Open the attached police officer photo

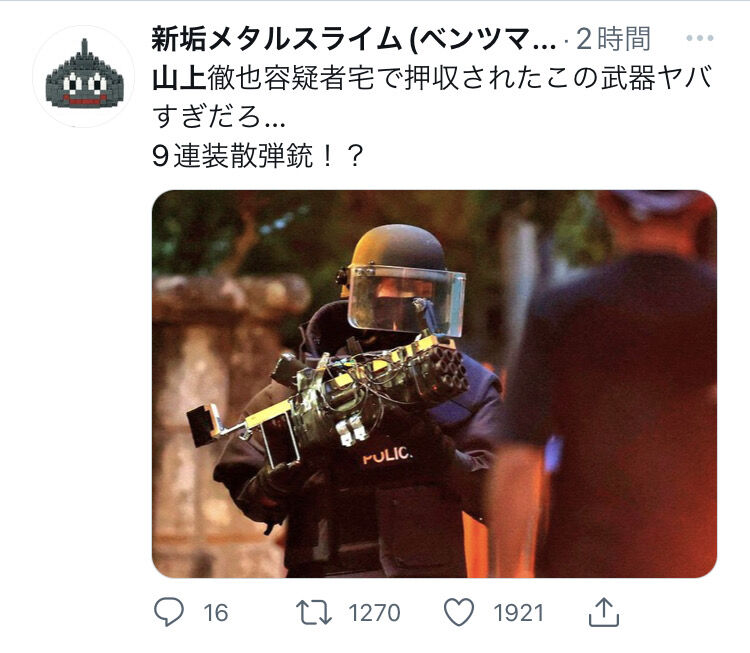click(434, 384)
